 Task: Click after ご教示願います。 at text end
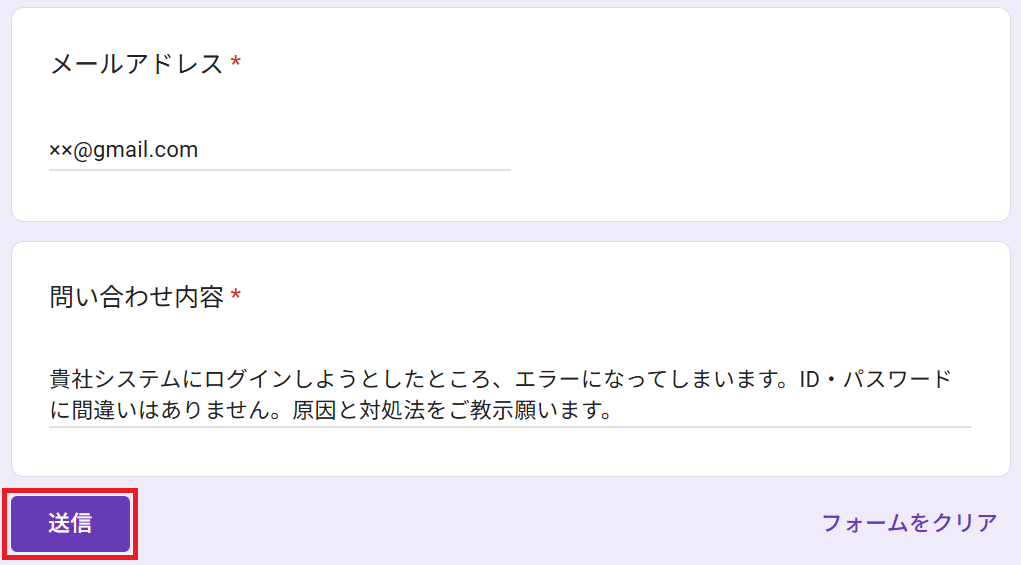(x=615, y=411)
